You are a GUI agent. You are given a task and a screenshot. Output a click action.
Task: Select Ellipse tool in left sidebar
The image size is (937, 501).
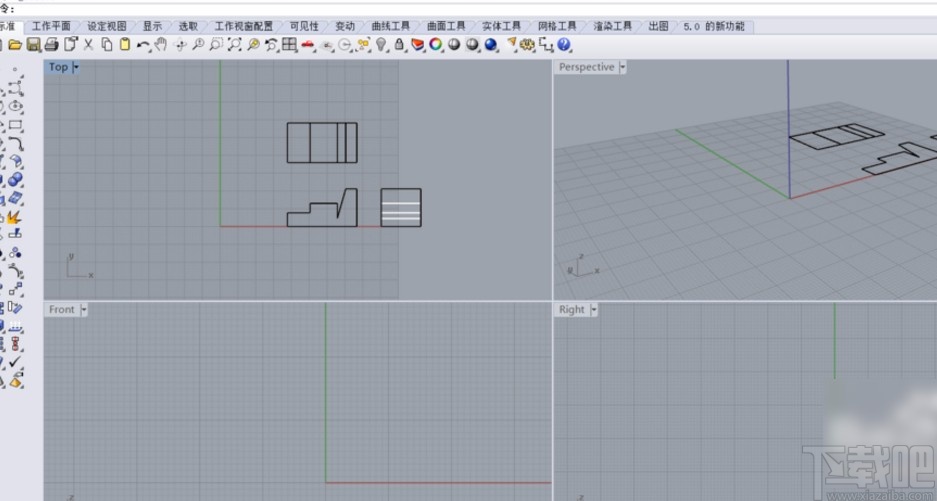[x=15, y=106]
